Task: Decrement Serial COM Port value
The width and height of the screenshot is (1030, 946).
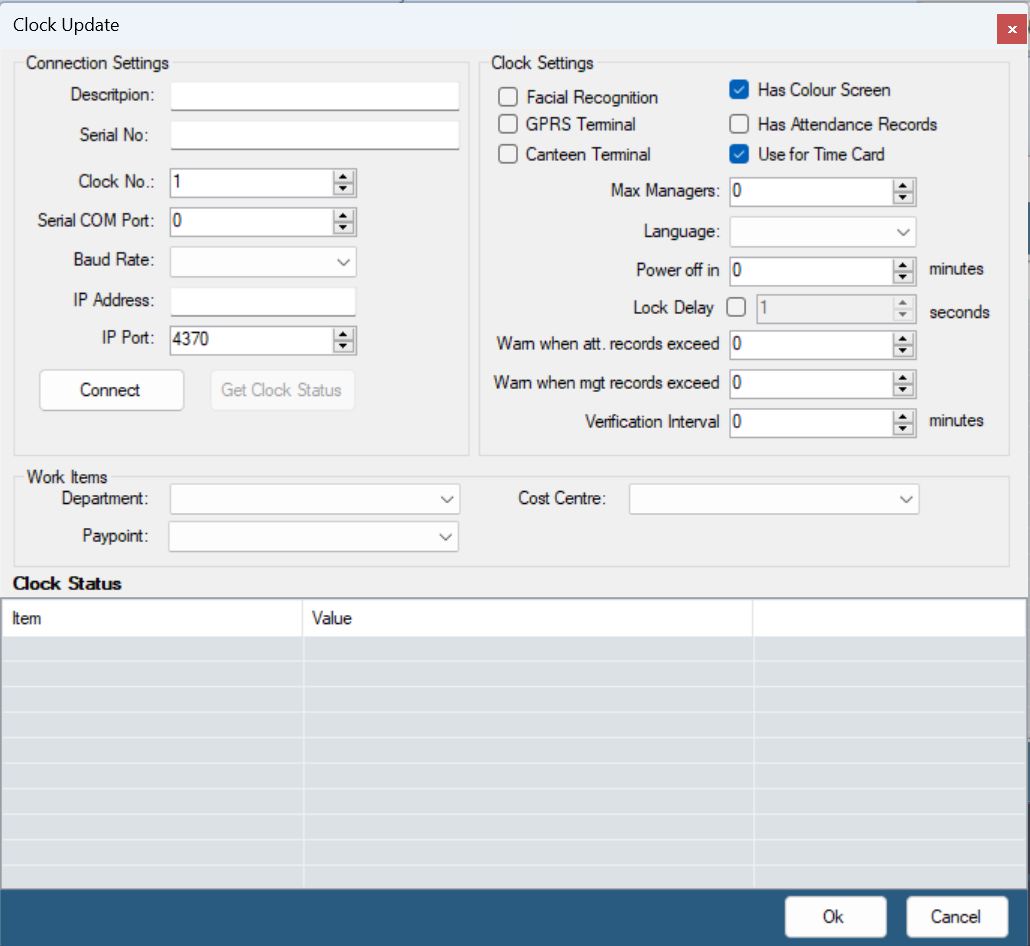Action: coord(344,229)
